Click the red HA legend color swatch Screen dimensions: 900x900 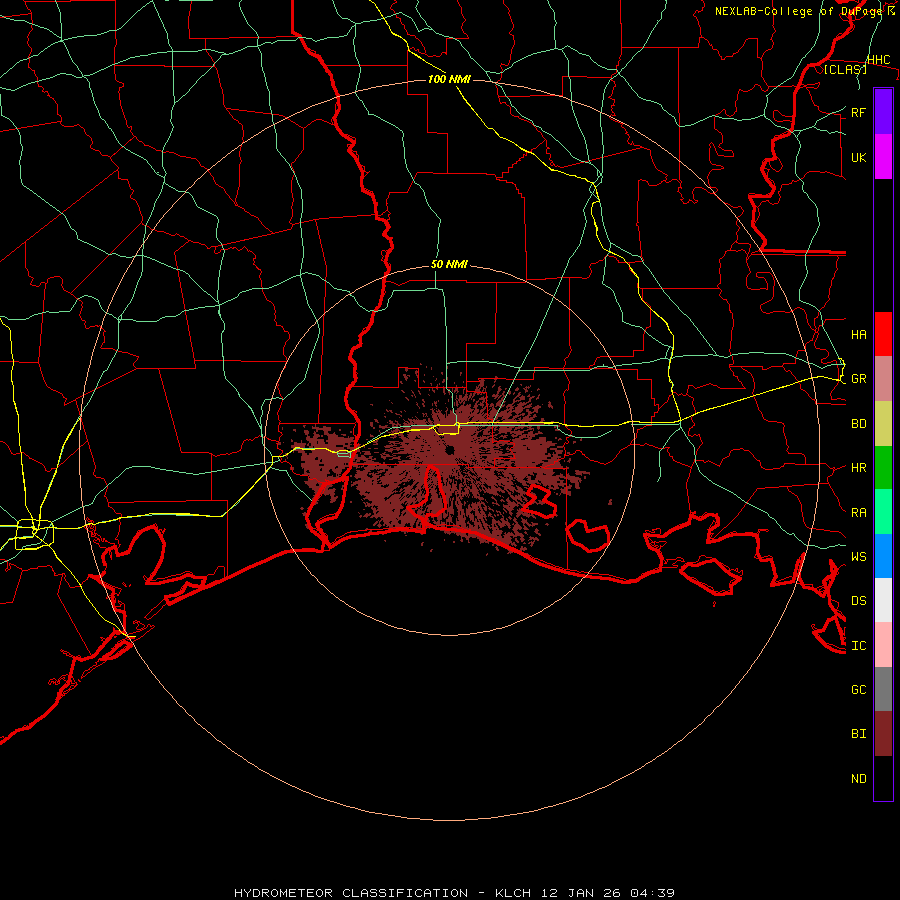coord(883,334)
